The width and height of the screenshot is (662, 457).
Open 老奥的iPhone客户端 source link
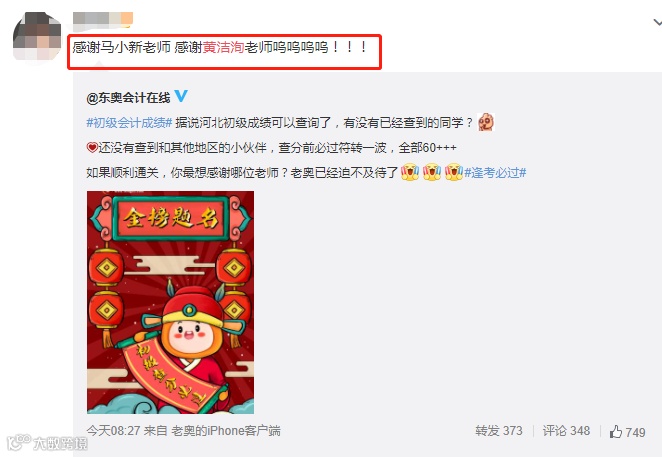(x=226, y=430)
